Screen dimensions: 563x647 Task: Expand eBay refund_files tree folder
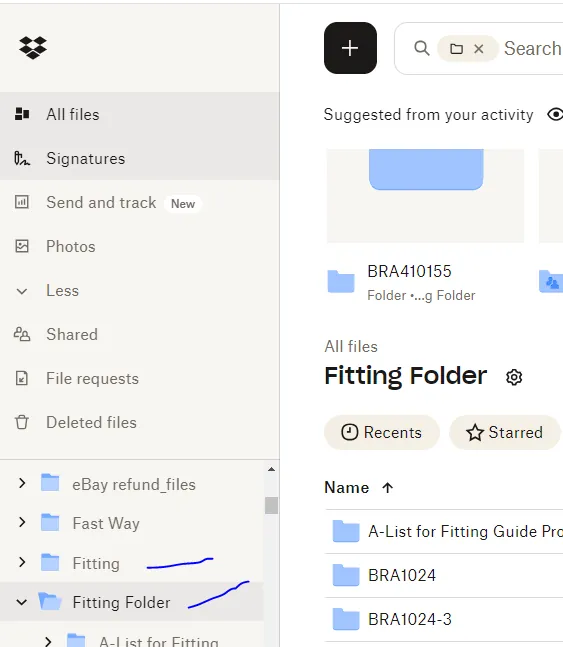click(x=22, y=483)
